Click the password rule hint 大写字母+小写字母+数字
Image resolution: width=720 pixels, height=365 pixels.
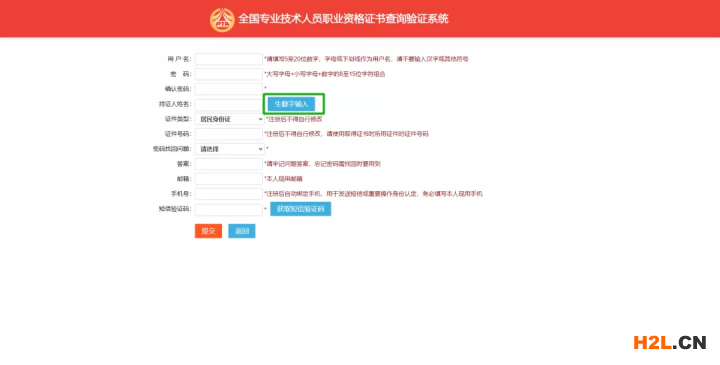(x=325, y=74)
